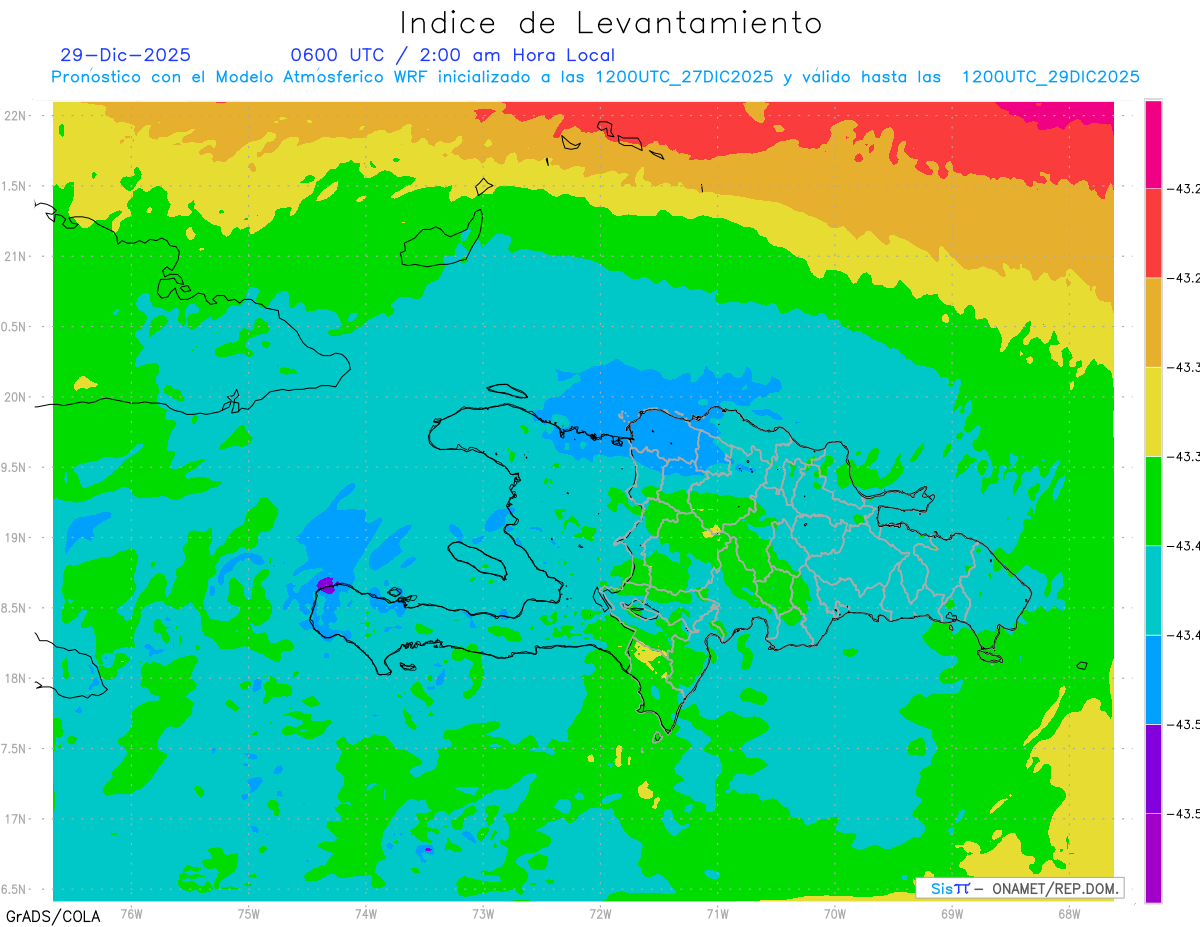Click the blue 'SisTT' logo text
Image resolution: width=1200 pixels, height=927 pixels.
coord(950,888)
